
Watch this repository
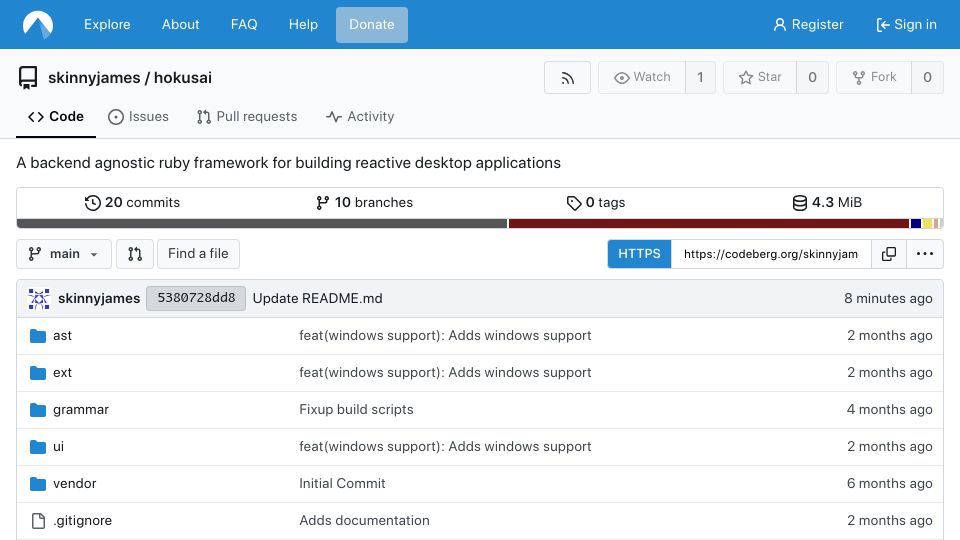(642, 78)
